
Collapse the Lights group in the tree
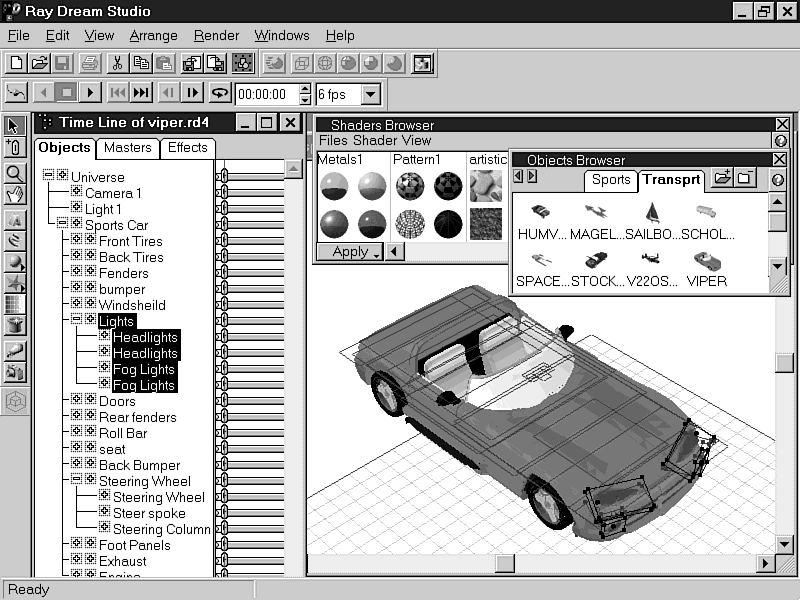tap(76, 321)
